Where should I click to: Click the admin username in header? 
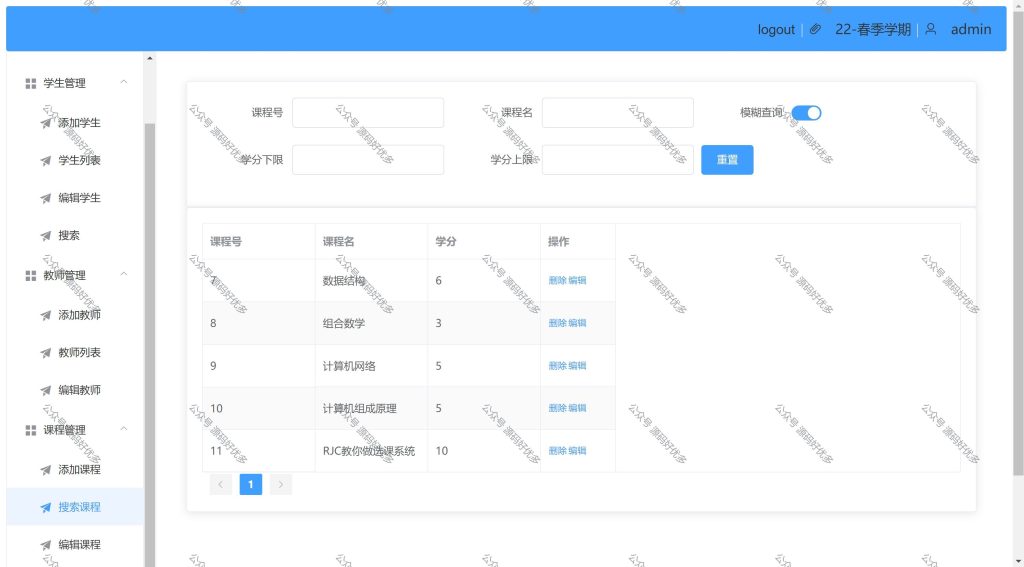click(970, 29)
